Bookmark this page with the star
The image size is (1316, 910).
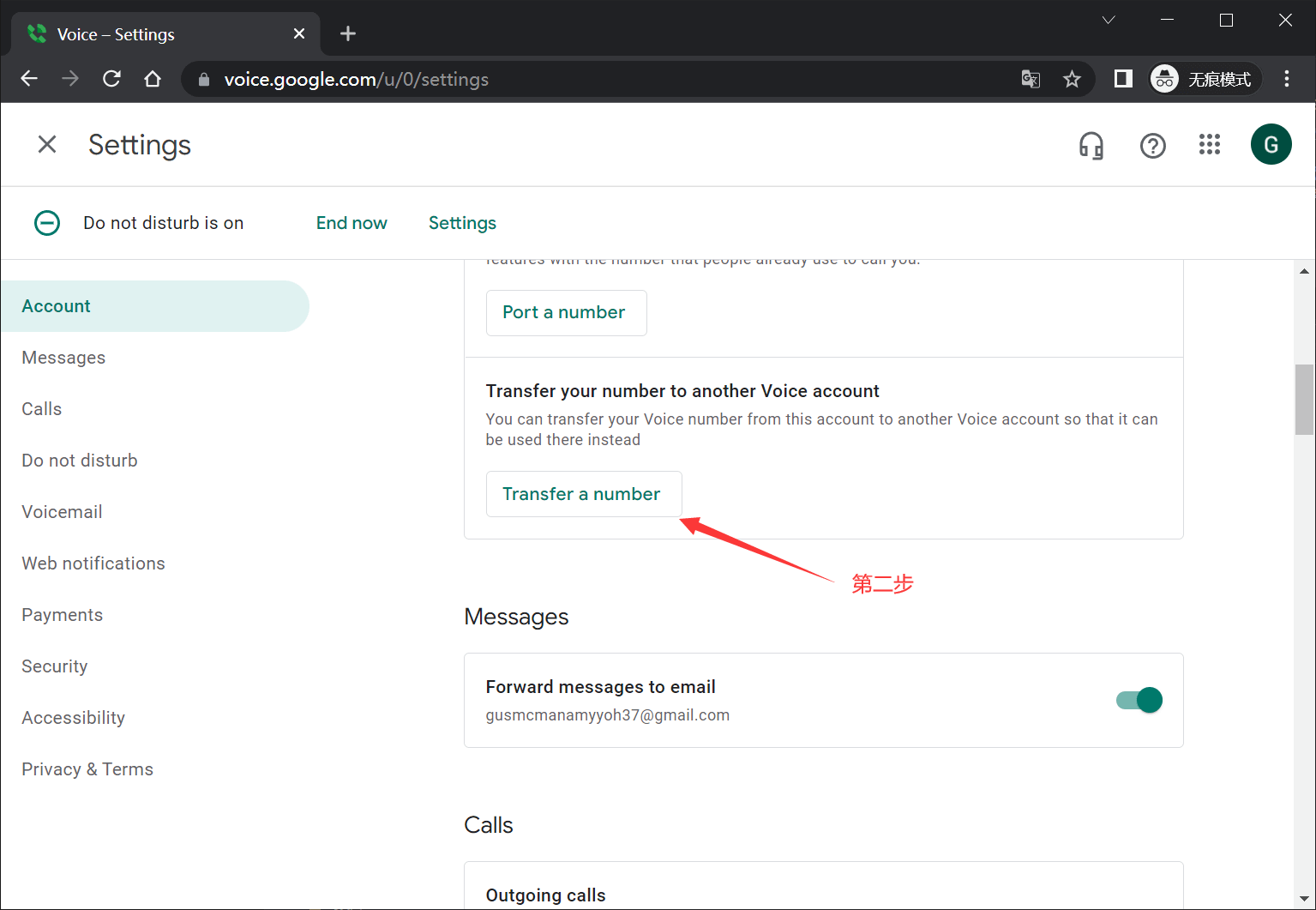tap(1072, 80)
